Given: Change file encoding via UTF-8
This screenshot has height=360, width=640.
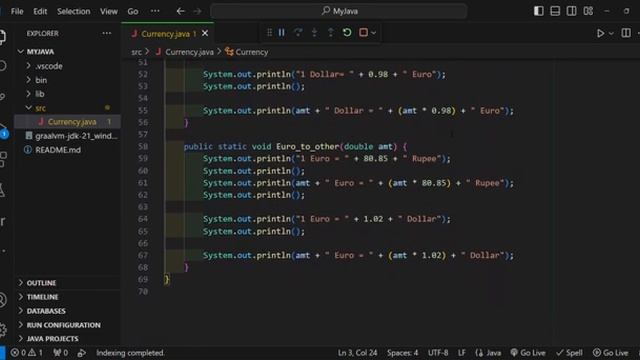Looking at the screenshot, I should click(438, 353).
